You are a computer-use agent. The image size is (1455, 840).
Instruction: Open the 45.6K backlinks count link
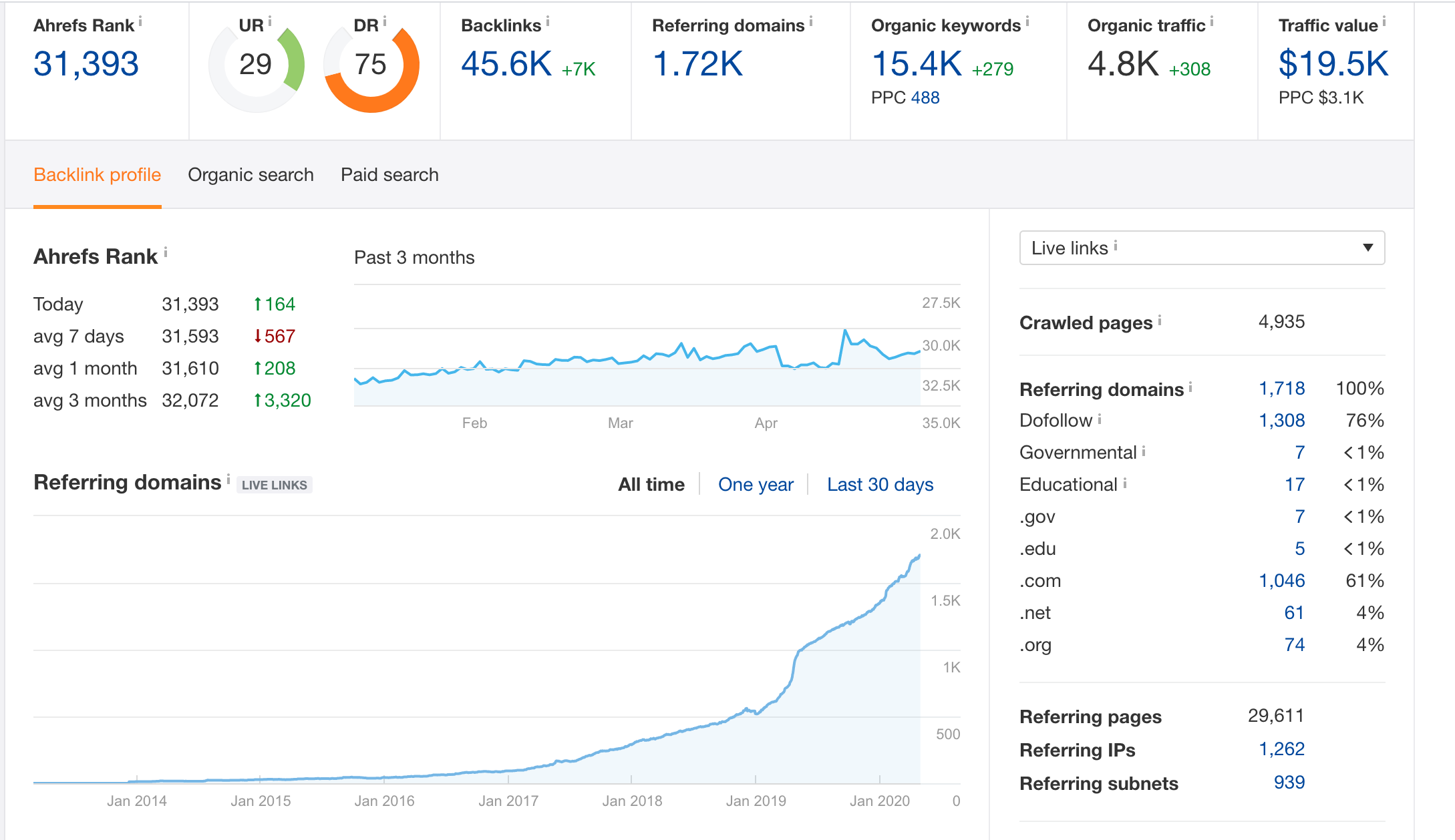[506, 64]
